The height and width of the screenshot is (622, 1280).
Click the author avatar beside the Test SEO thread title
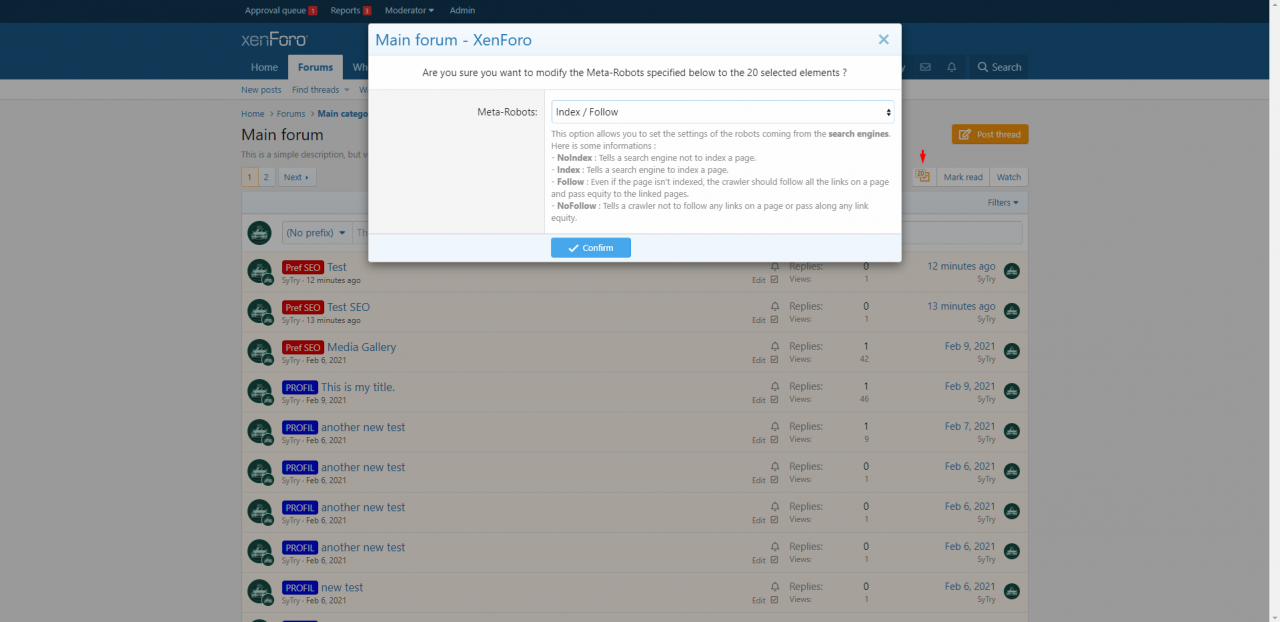(x=260, y=312)
